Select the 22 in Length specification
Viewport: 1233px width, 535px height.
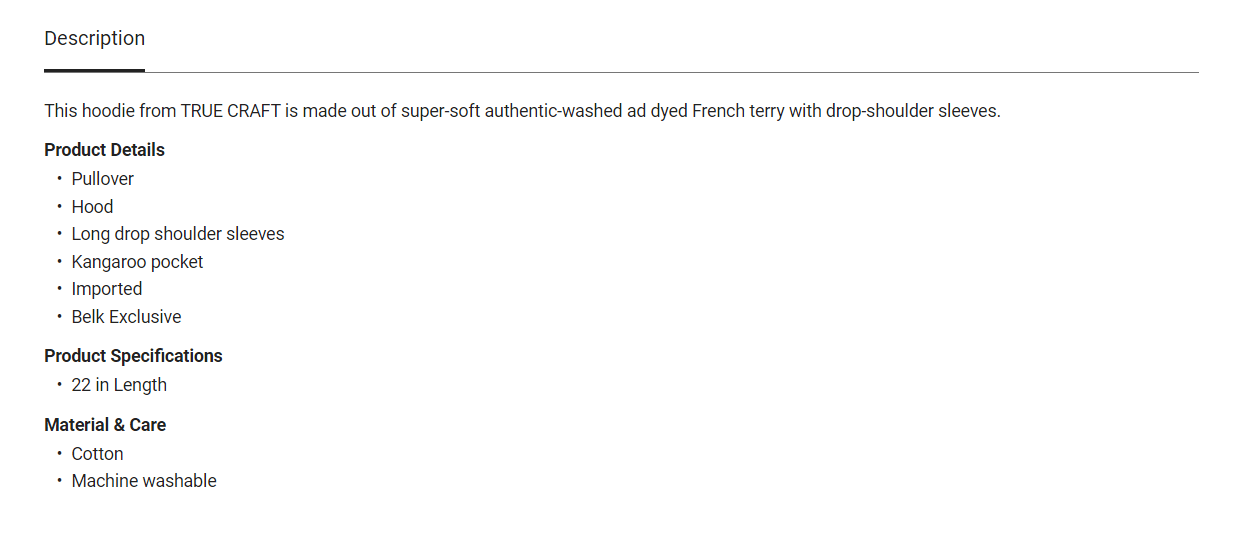point(119,385)
